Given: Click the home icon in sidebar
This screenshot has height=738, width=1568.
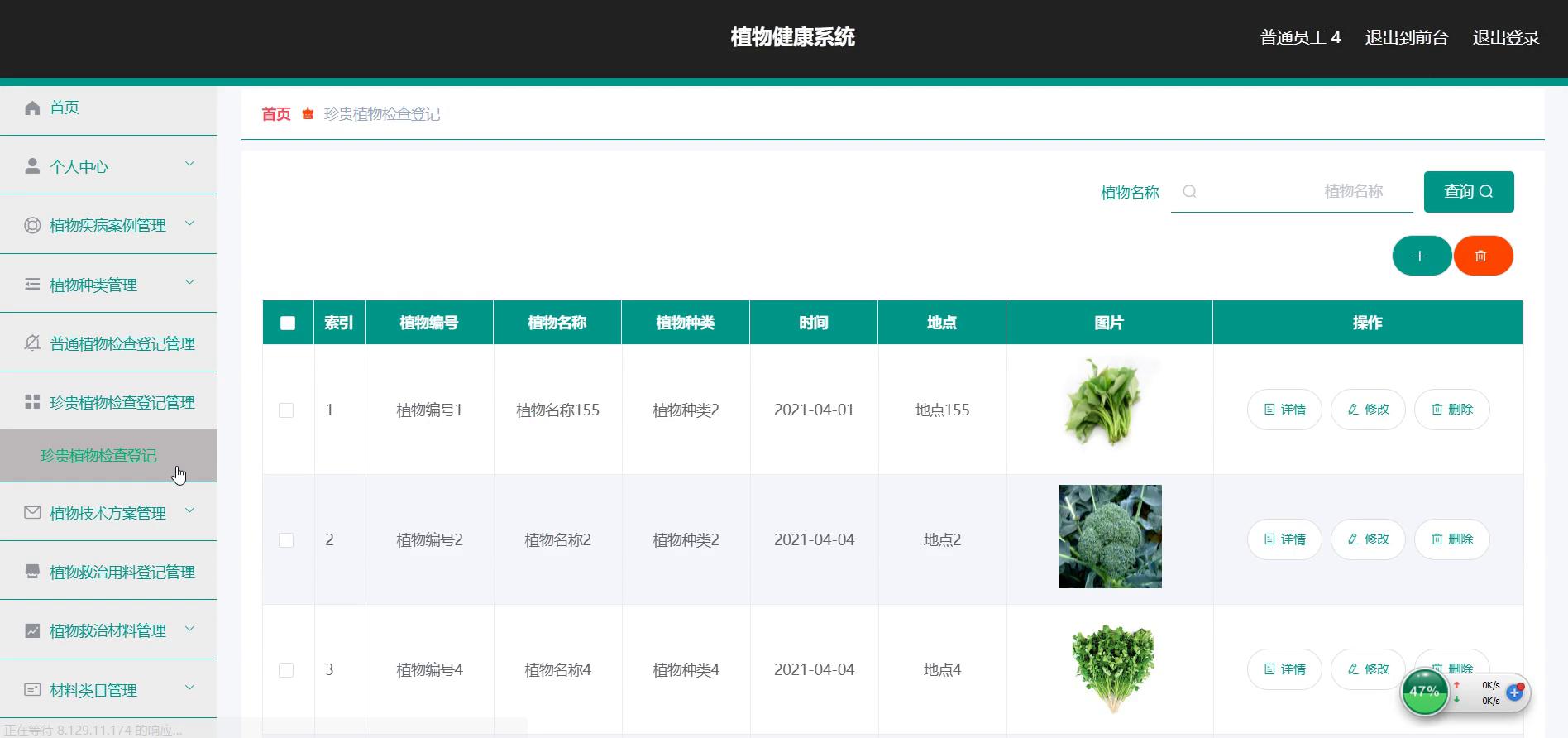Looking at the screenshot, I should click(x=32, y=108).
